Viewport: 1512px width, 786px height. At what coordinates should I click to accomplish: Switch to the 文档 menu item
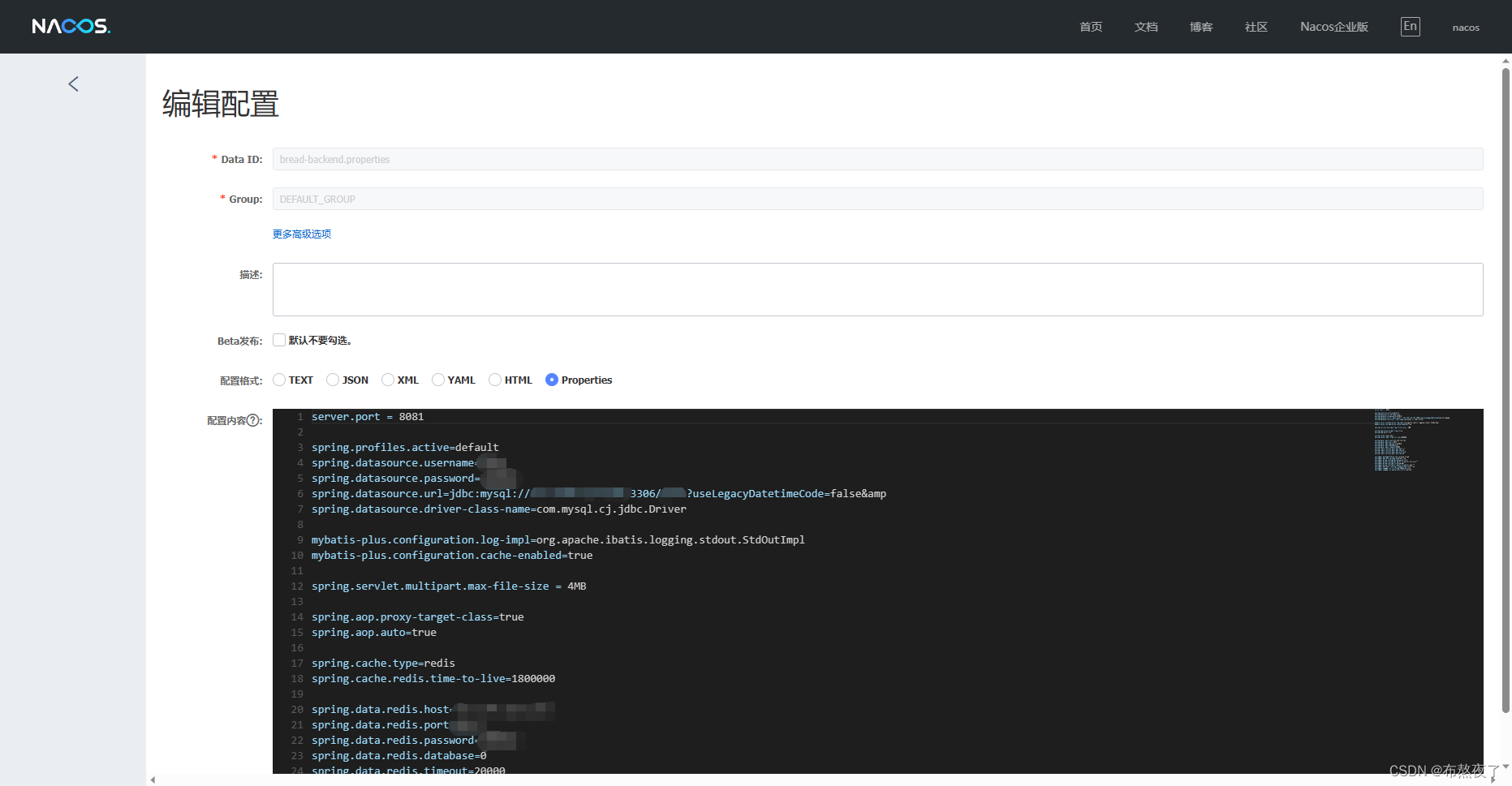(x=1146, y=27)
